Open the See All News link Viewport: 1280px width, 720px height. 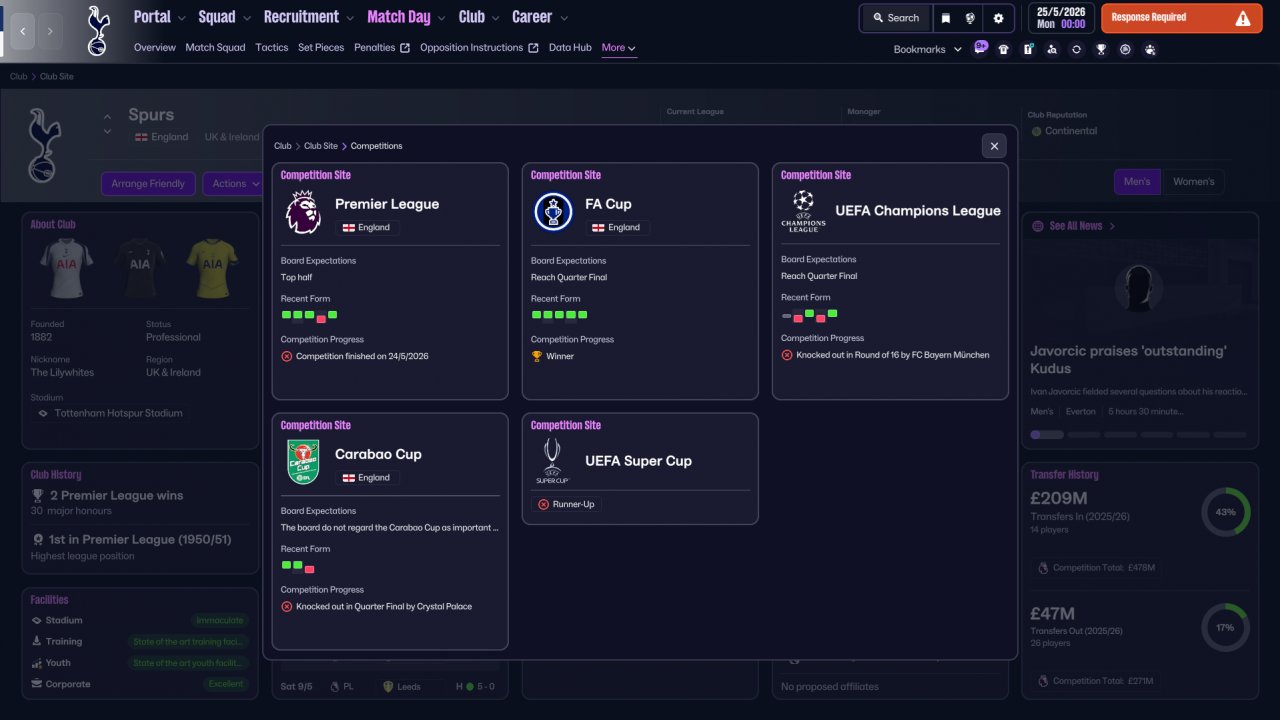pos(1075,226)
